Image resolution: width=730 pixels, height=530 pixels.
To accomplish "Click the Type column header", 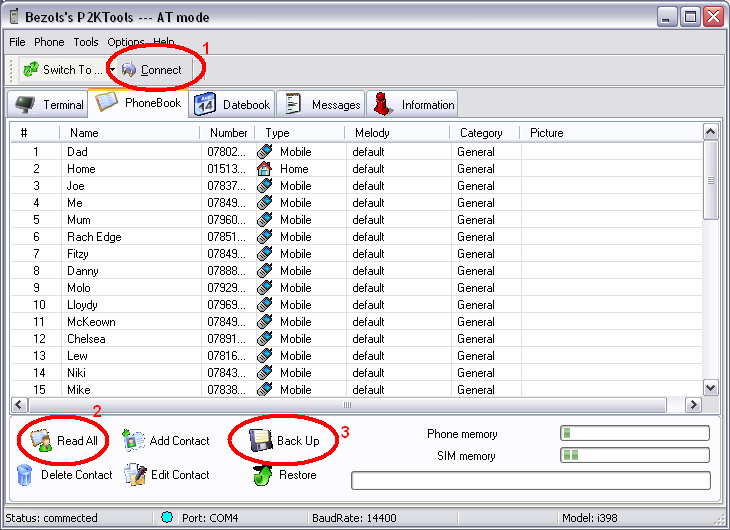I will click(300, 133).
